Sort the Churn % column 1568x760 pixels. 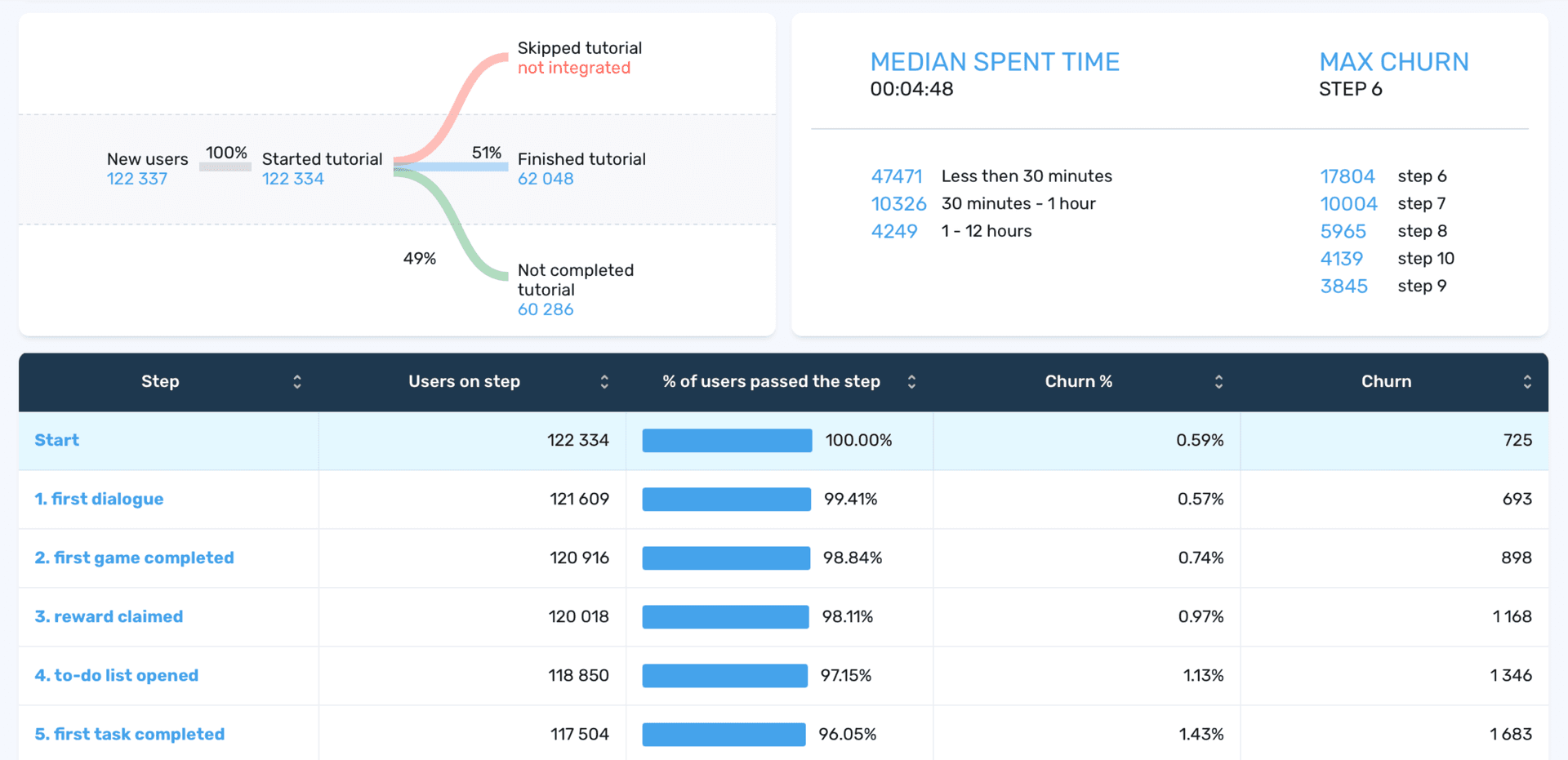(x=1218, y=381)
